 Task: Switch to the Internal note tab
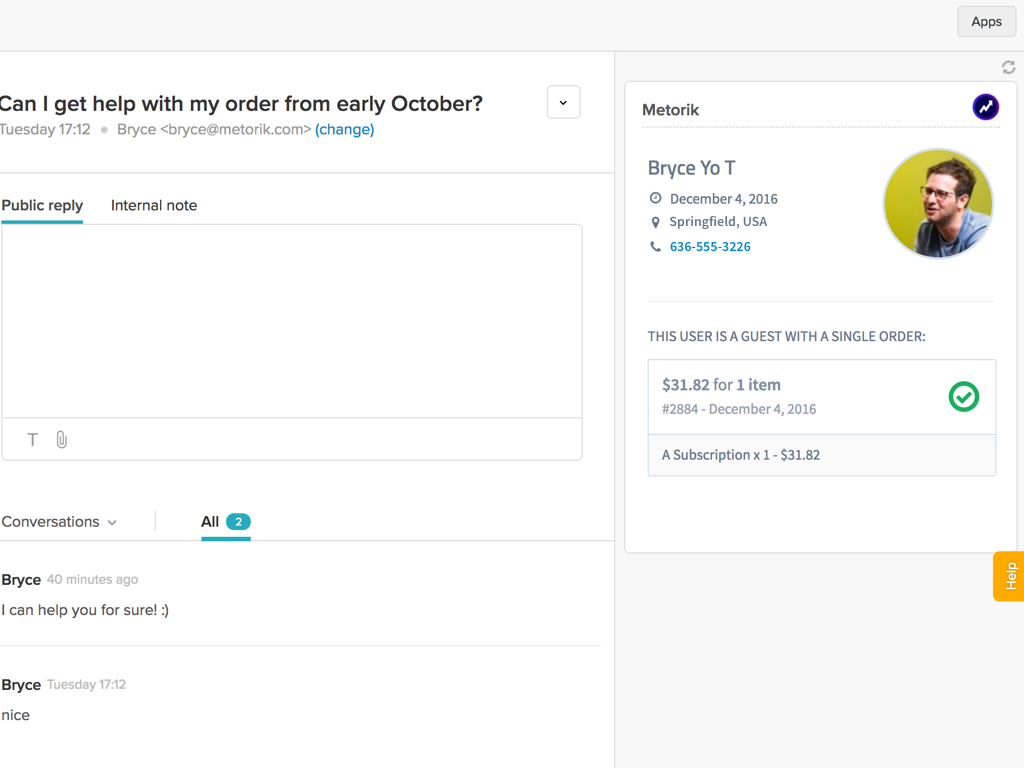click(x=154, y=205)
